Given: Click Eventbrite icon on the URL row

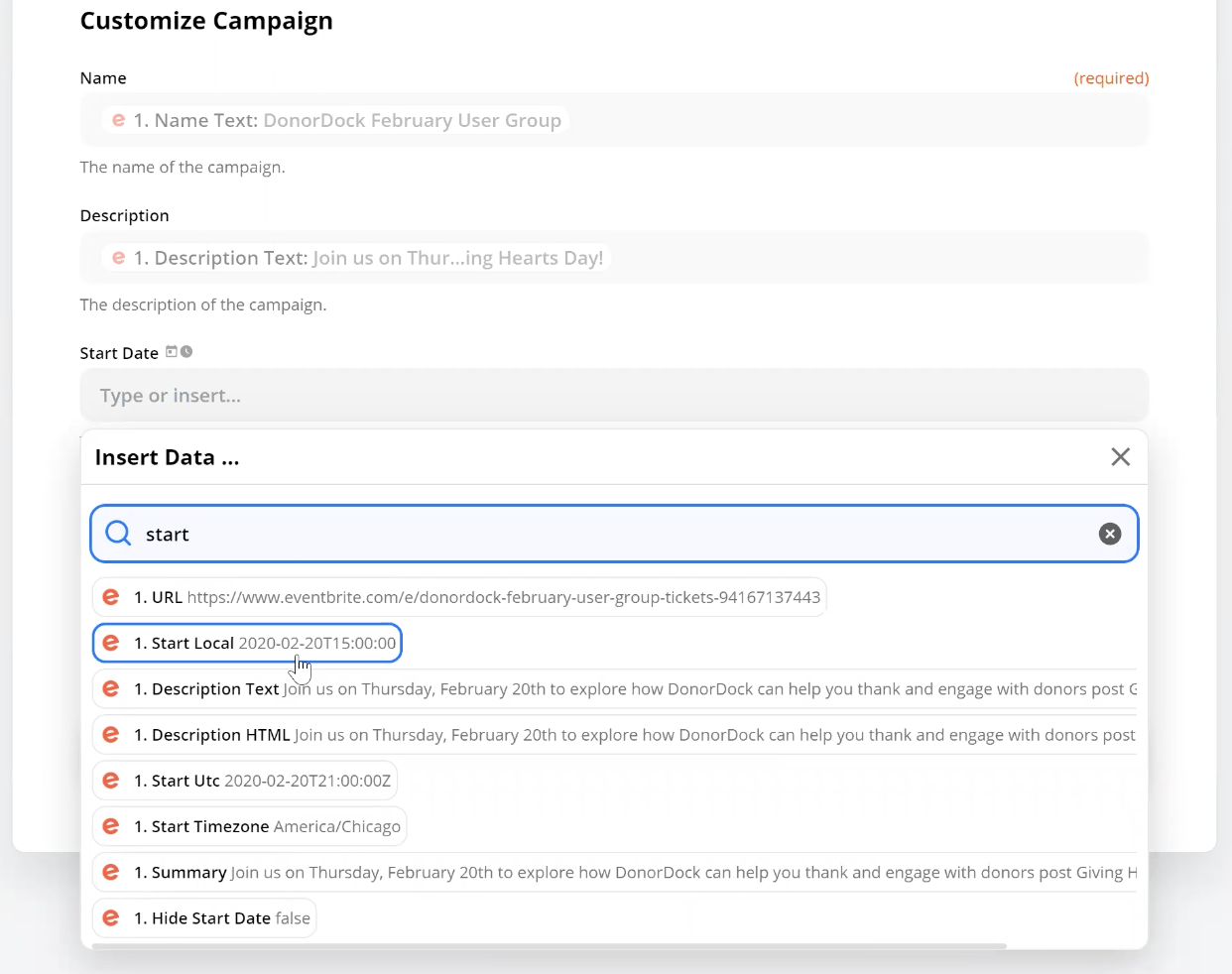Looking at the screenshot, I should click(111, 597).
